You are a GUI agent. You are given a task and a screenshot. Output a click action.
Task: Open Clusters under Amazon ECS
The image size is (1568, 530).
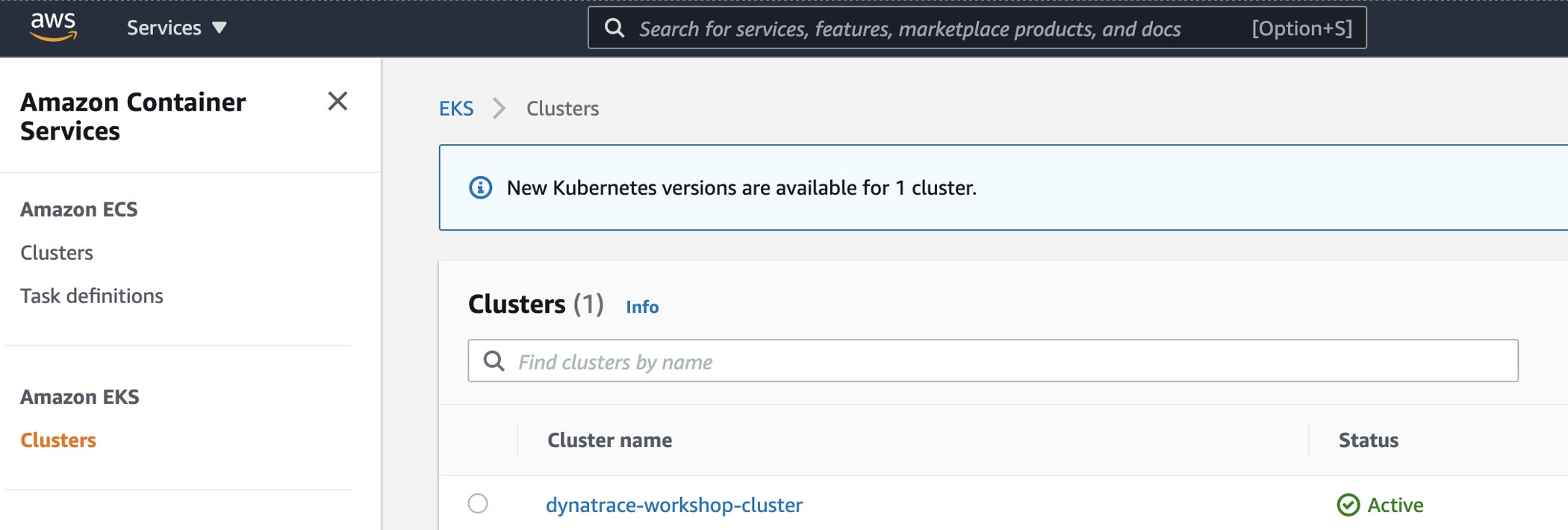pyautogui.click(x=57, y=252)
